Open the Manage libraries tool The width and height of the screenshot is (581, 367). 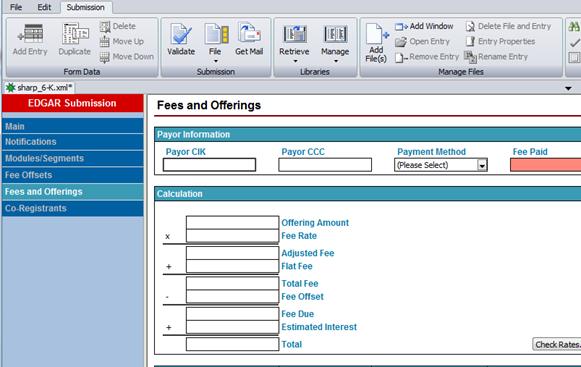pos(335,39)
